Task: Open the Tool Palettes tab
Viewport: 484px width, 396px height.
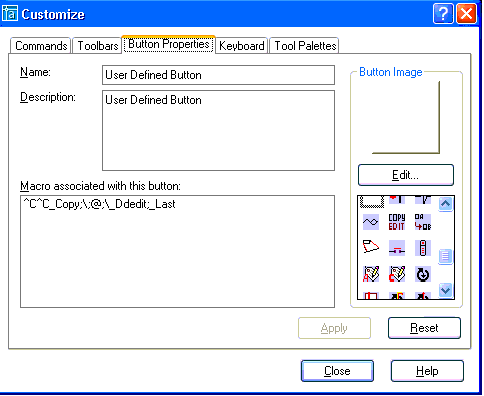Action: pyautogui.click(x=305, y=46)
